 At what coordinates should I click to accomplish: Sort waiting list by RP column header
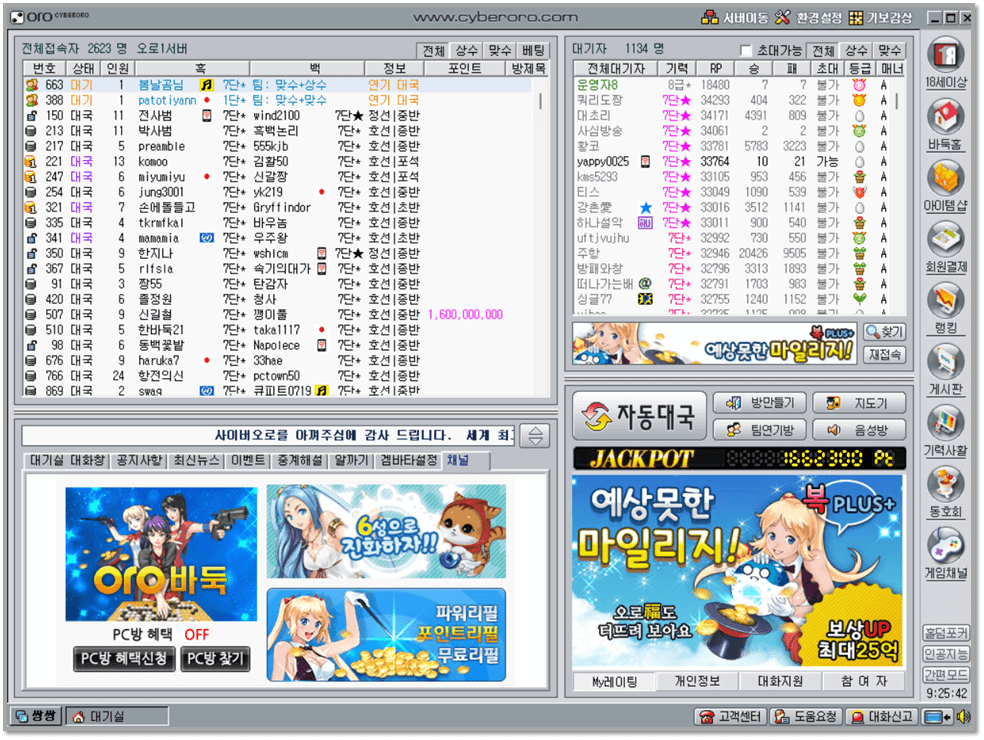[x=715, y=68]
